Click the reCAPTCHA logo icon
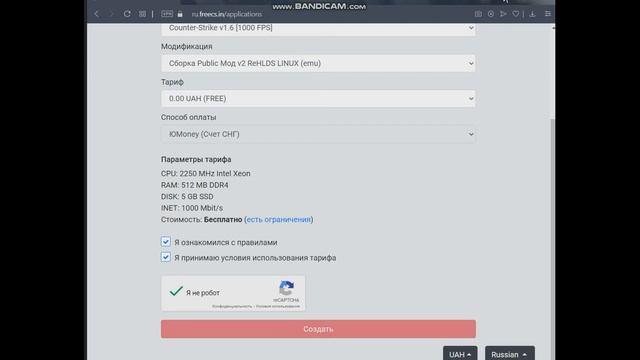 tap(286, 288)
